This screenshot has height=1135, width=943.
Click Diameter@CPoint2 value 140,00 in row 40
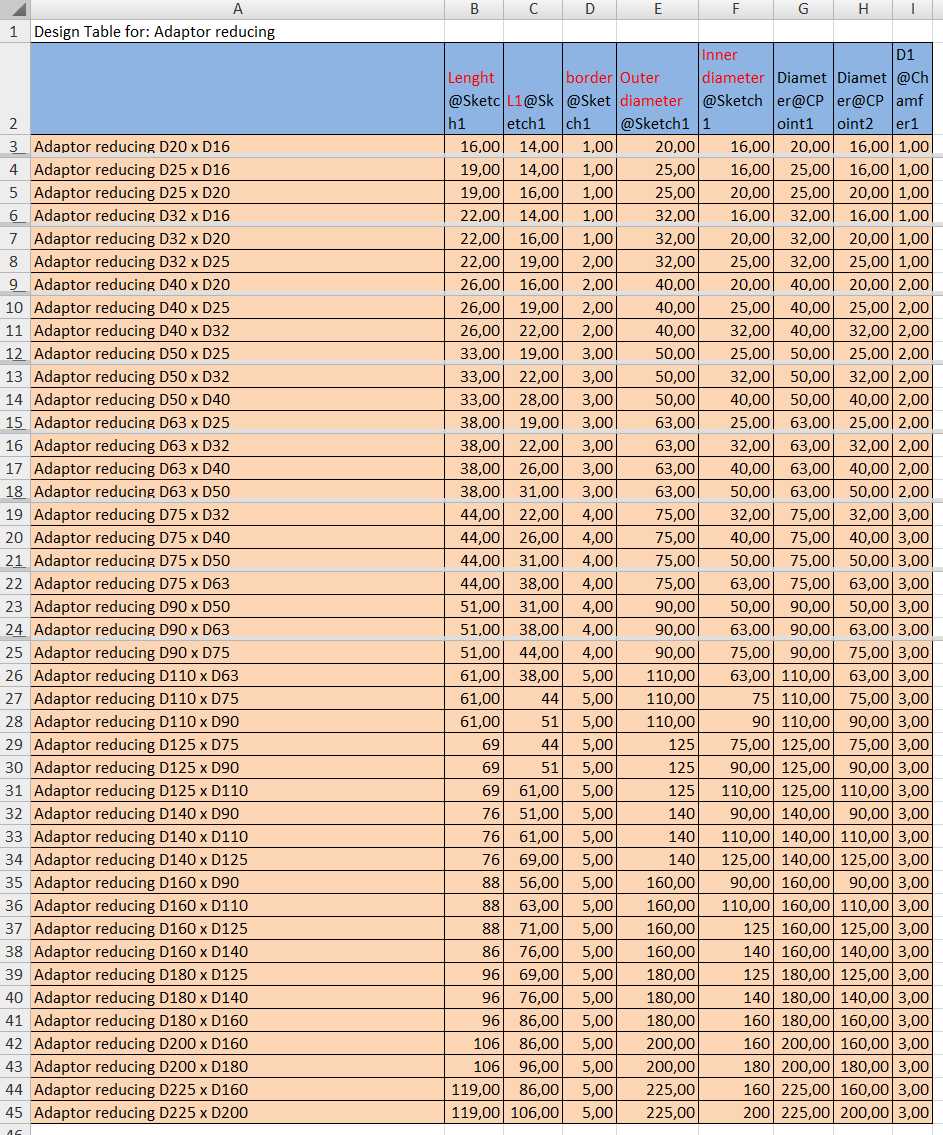(x=863, y=997)
